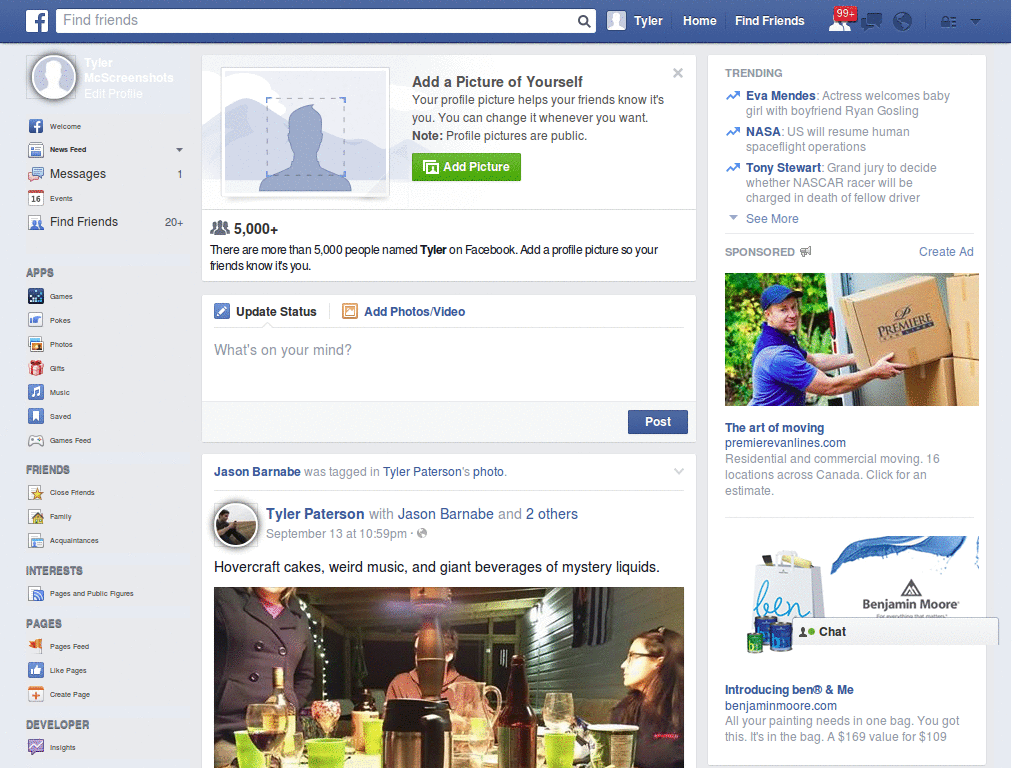Open the Acquaintances list icon
The image size is (1024, 768).
click(x=36, y=541)
